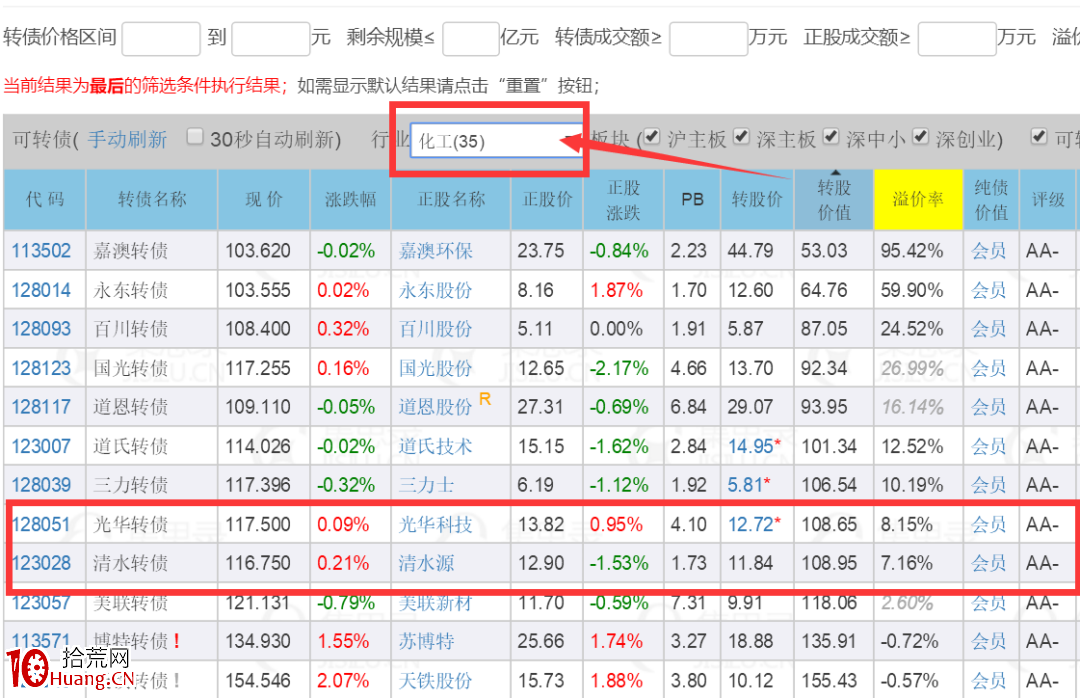Open the 美联新材 stock link

click(x=435, y=603)
